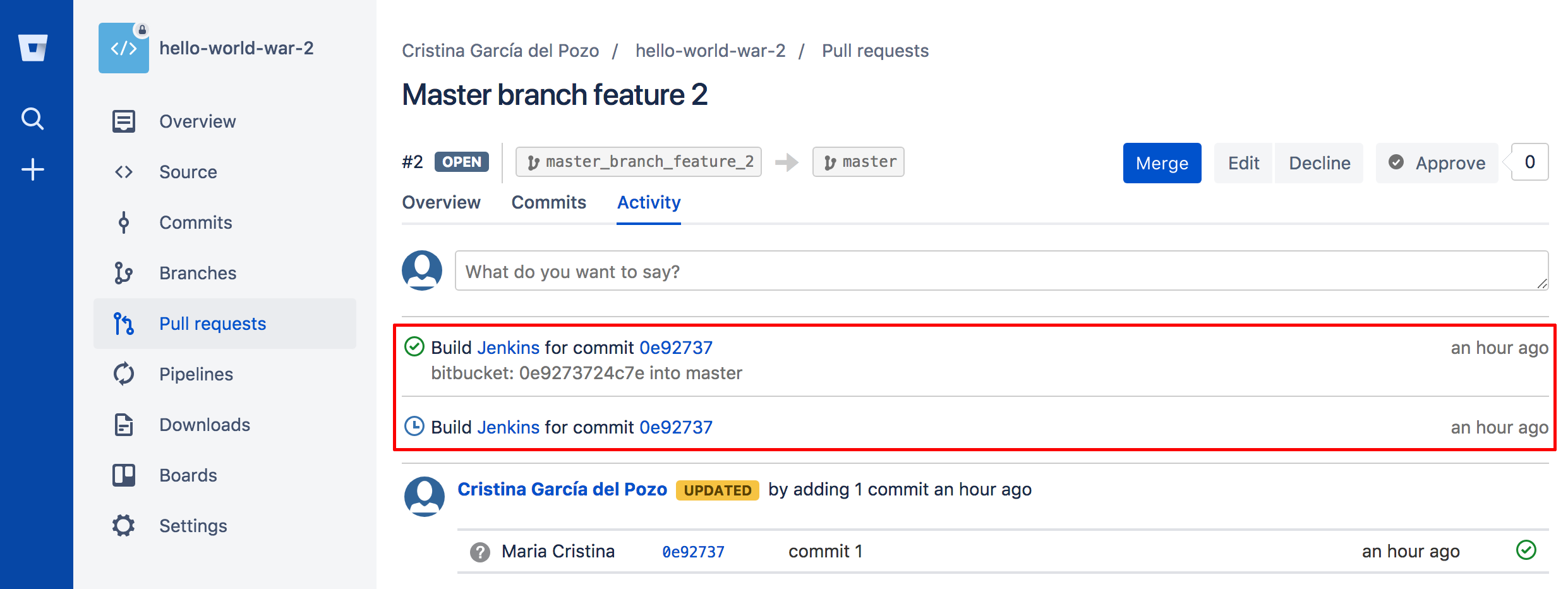Open Jenkins link in successful build entry
Image resolution: width=1568 pixels, height=589 pixels.
(508, 348)
